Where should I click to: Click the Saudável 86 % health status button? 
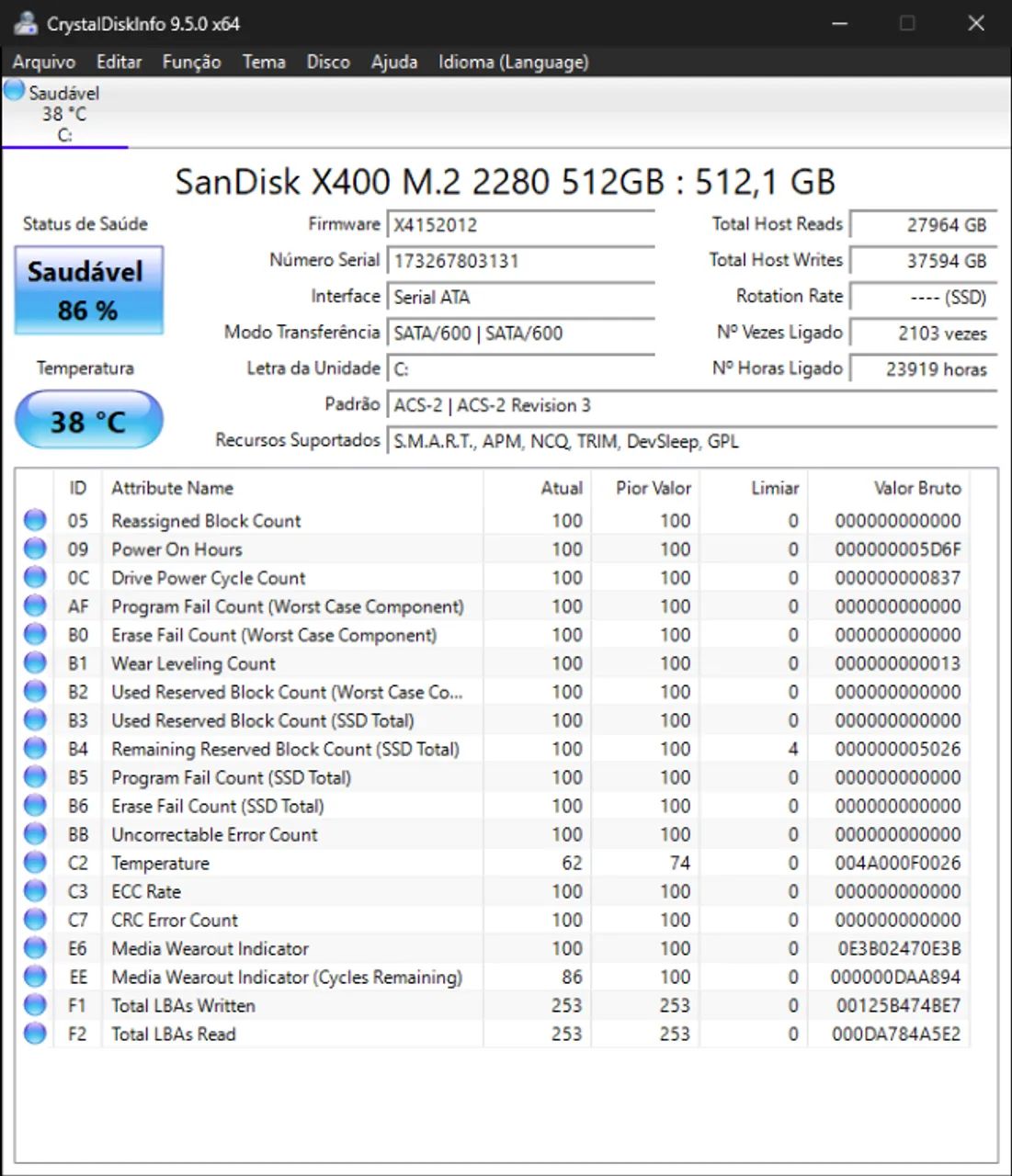(88, 290)
